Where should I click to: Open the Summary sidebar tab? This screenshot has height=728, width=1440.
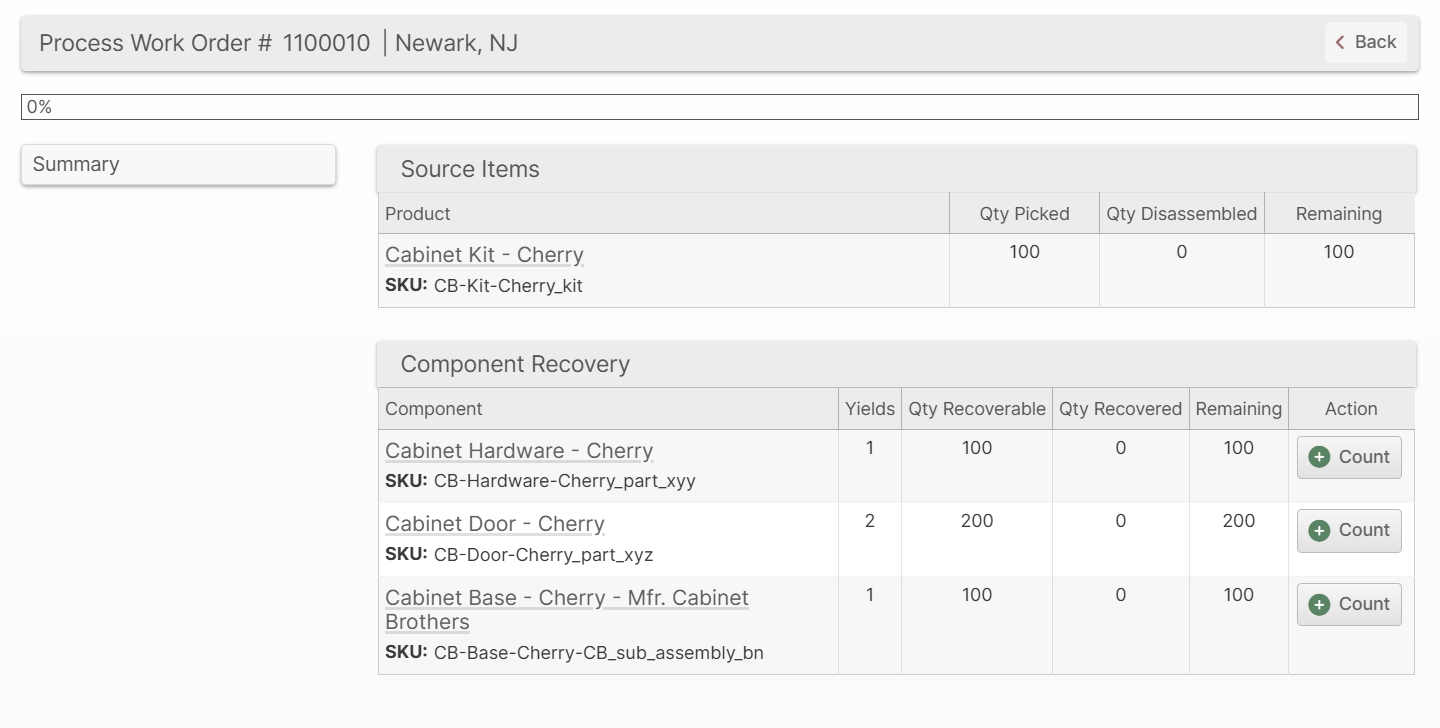coord(178,164)
